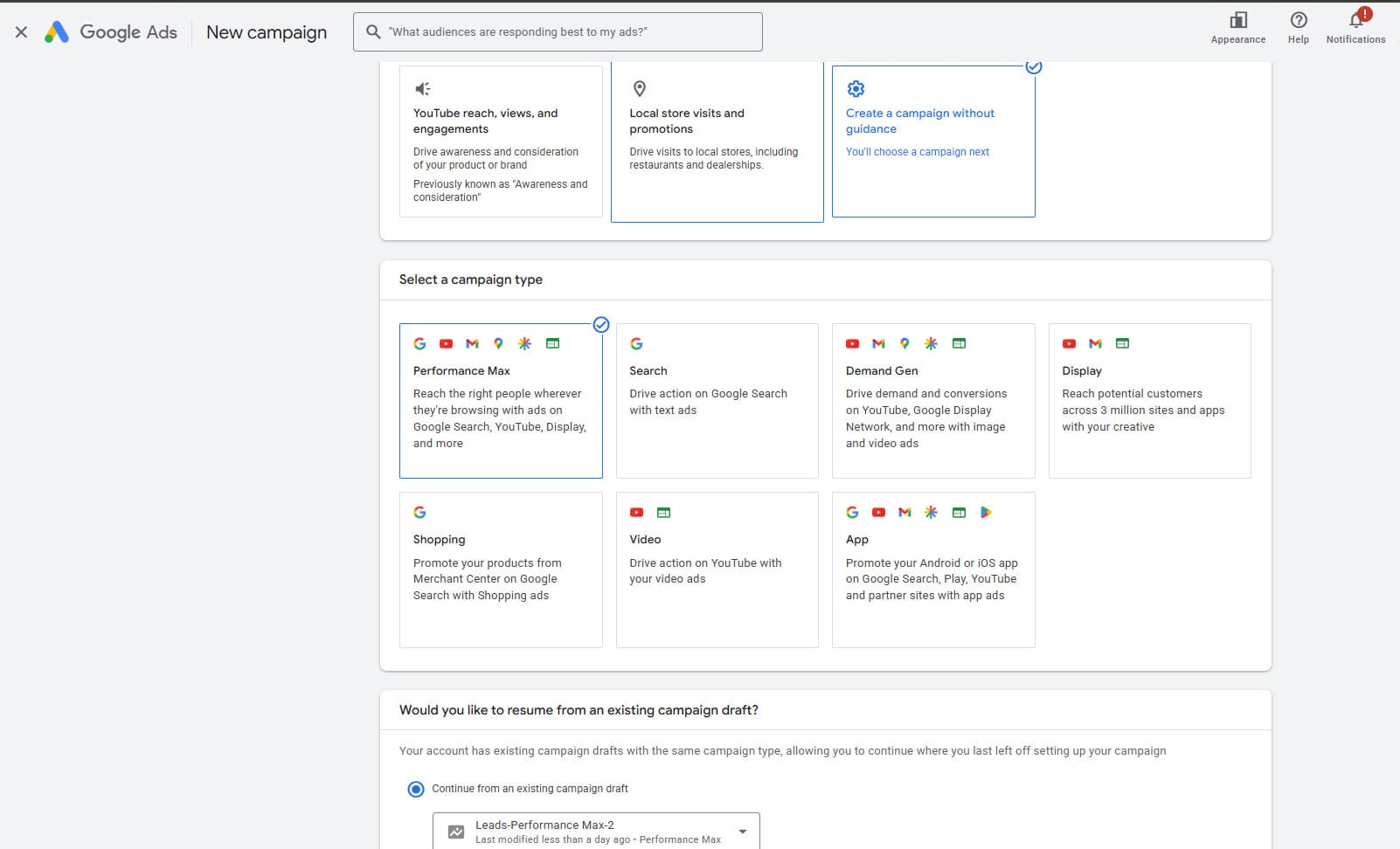Click the Google Ads logo

(x=111, y=32)
